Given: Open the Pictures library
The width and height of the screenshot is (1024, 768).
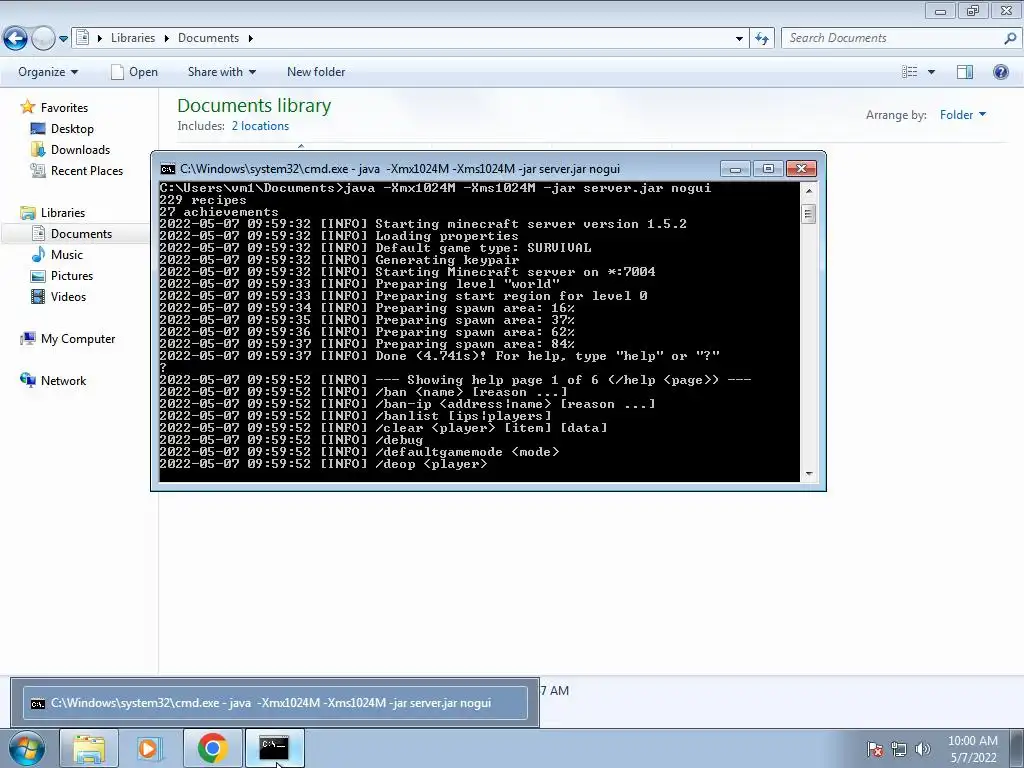Looking at the screenshot, I should 72,276.
